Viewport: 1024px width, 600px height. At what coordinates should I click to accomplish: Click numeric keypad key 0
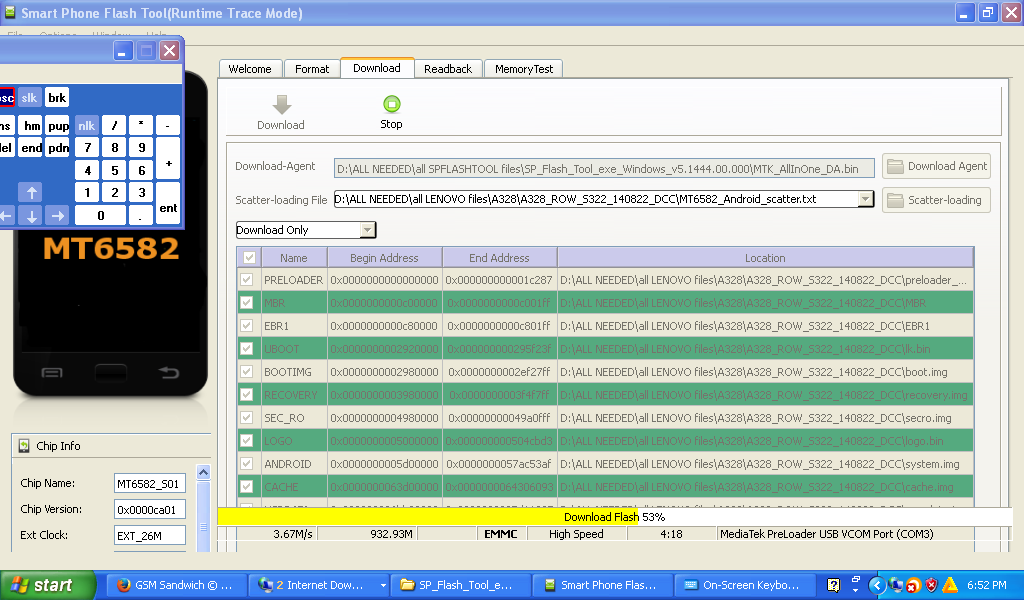tap(101, 215)
